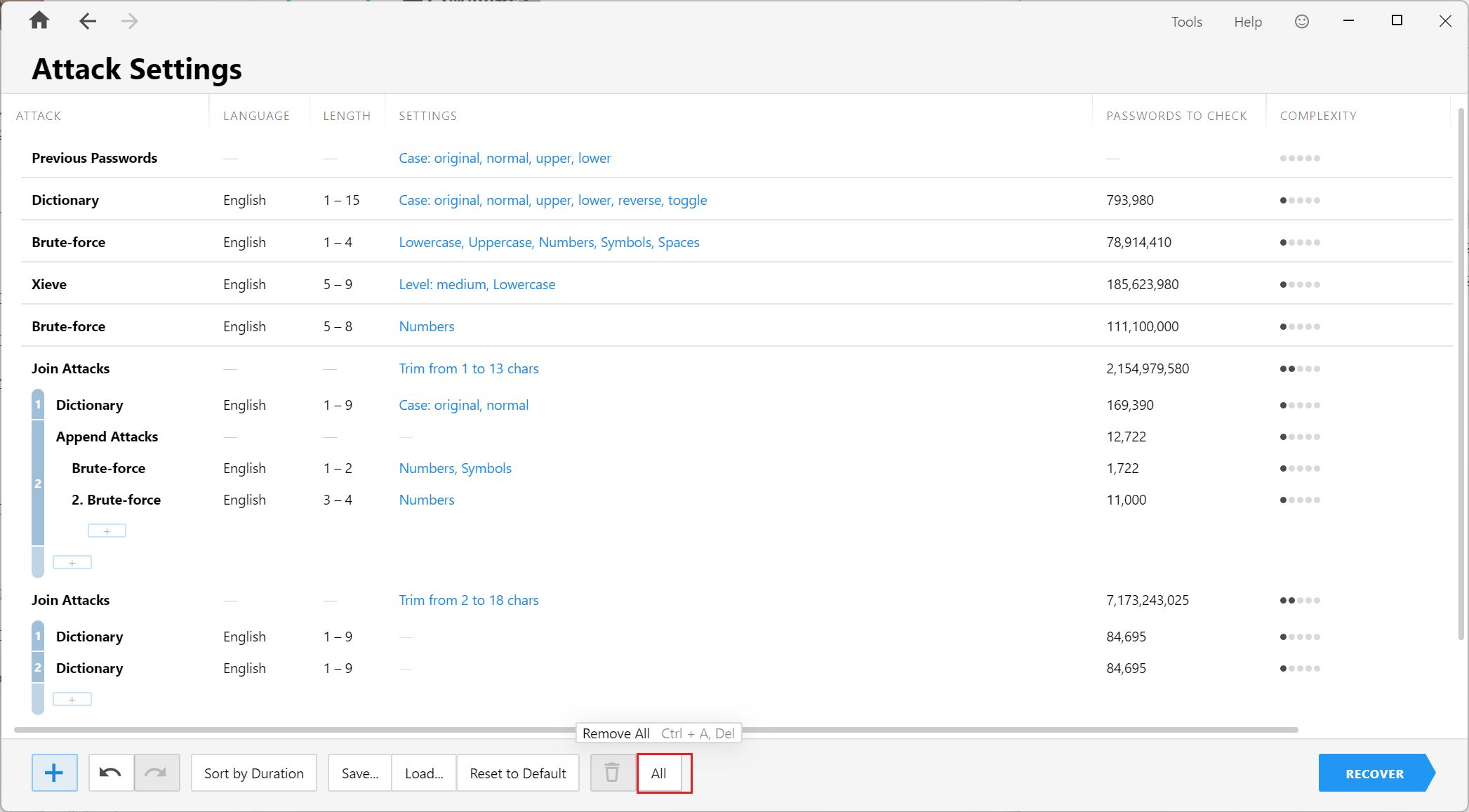The height and width of the screenshot is (812, 1469).
Task: Click the redo arrow button
Action: click(157, 773)
